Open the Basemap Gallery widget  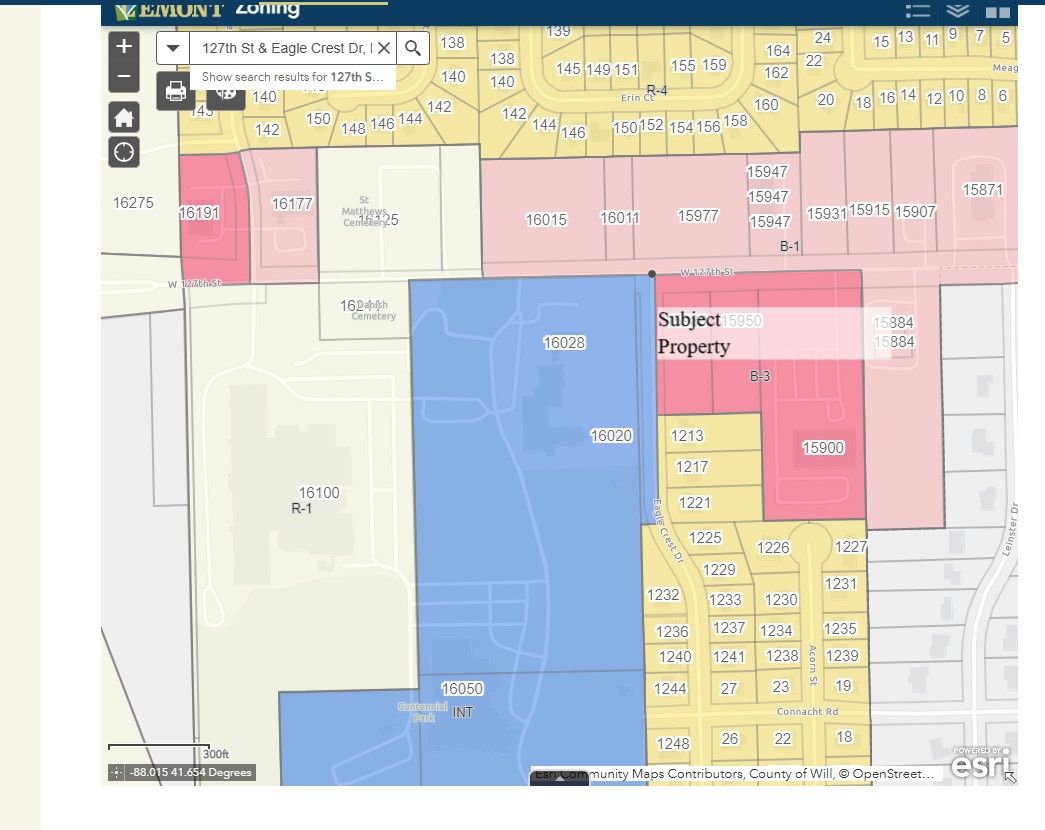tap(997, 12)
